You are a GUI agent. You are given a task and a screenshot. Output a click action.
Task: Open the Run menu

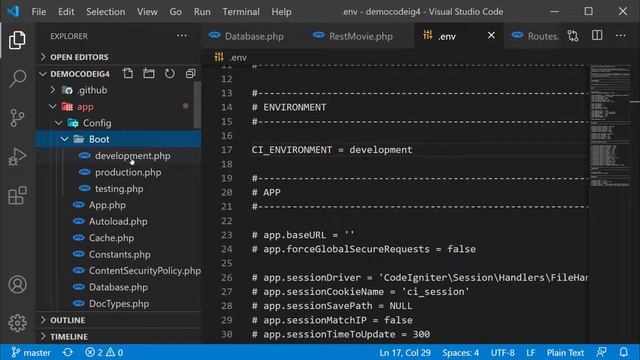coord(202,11)
